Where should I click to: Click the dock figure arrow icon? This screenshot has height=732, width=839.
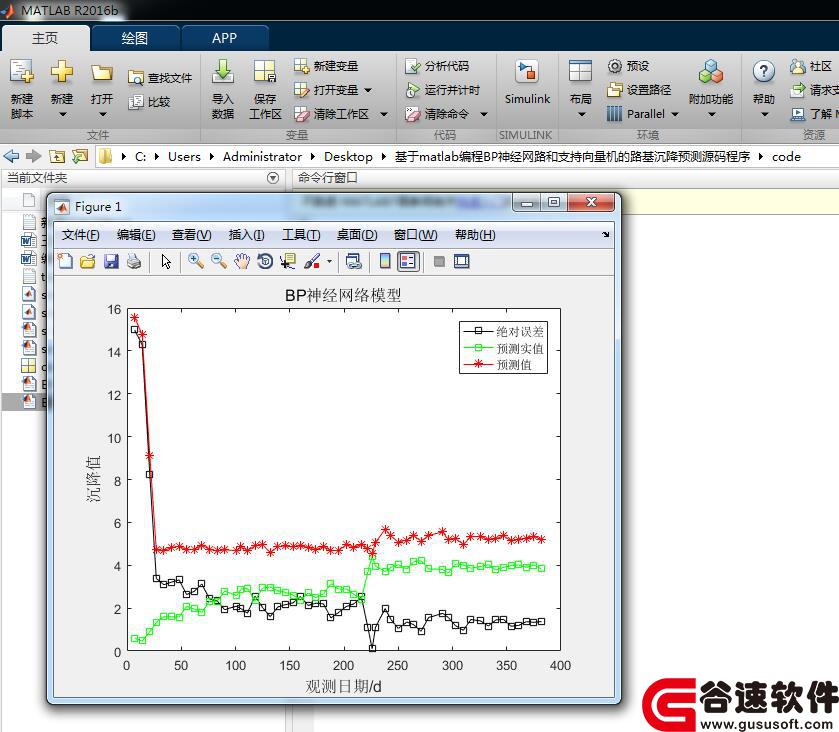tap(606, 234)
